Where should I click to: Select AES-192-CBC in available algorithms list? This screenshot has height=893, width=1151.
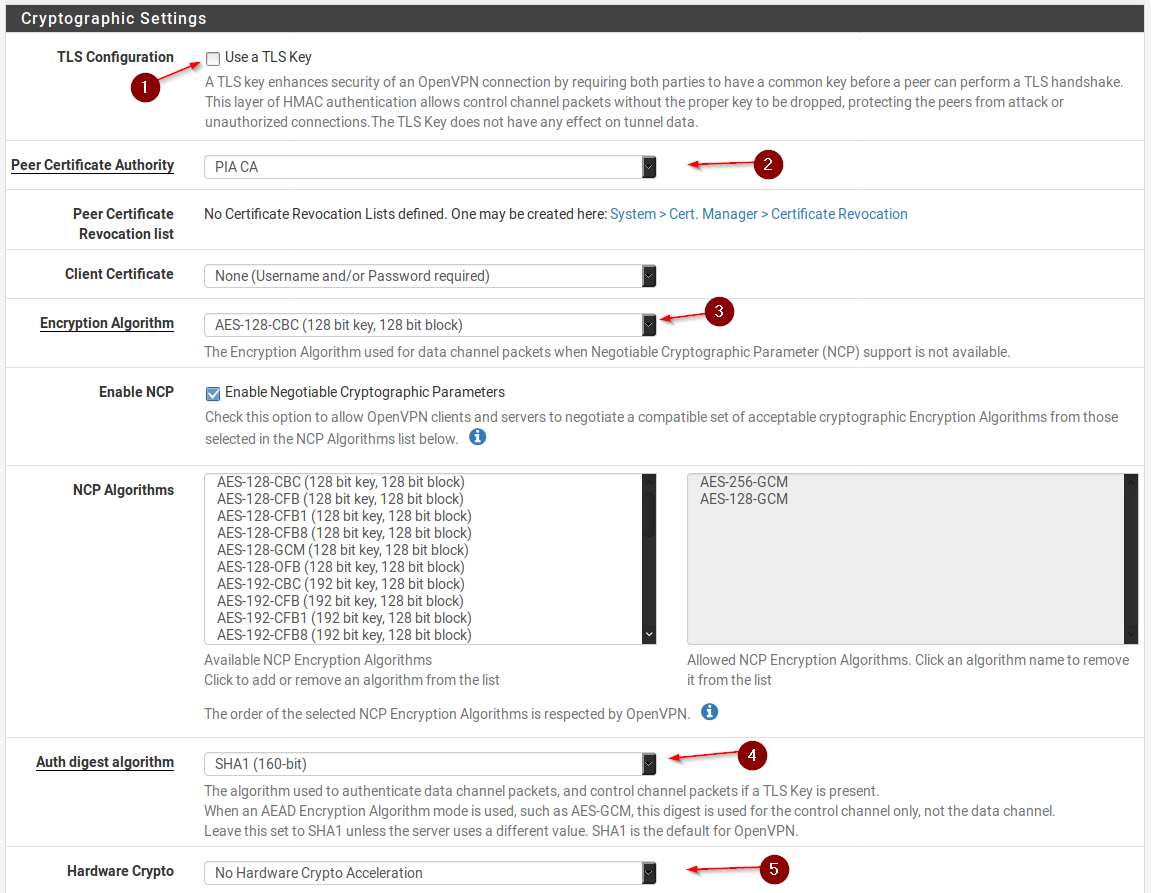point(340,584)
